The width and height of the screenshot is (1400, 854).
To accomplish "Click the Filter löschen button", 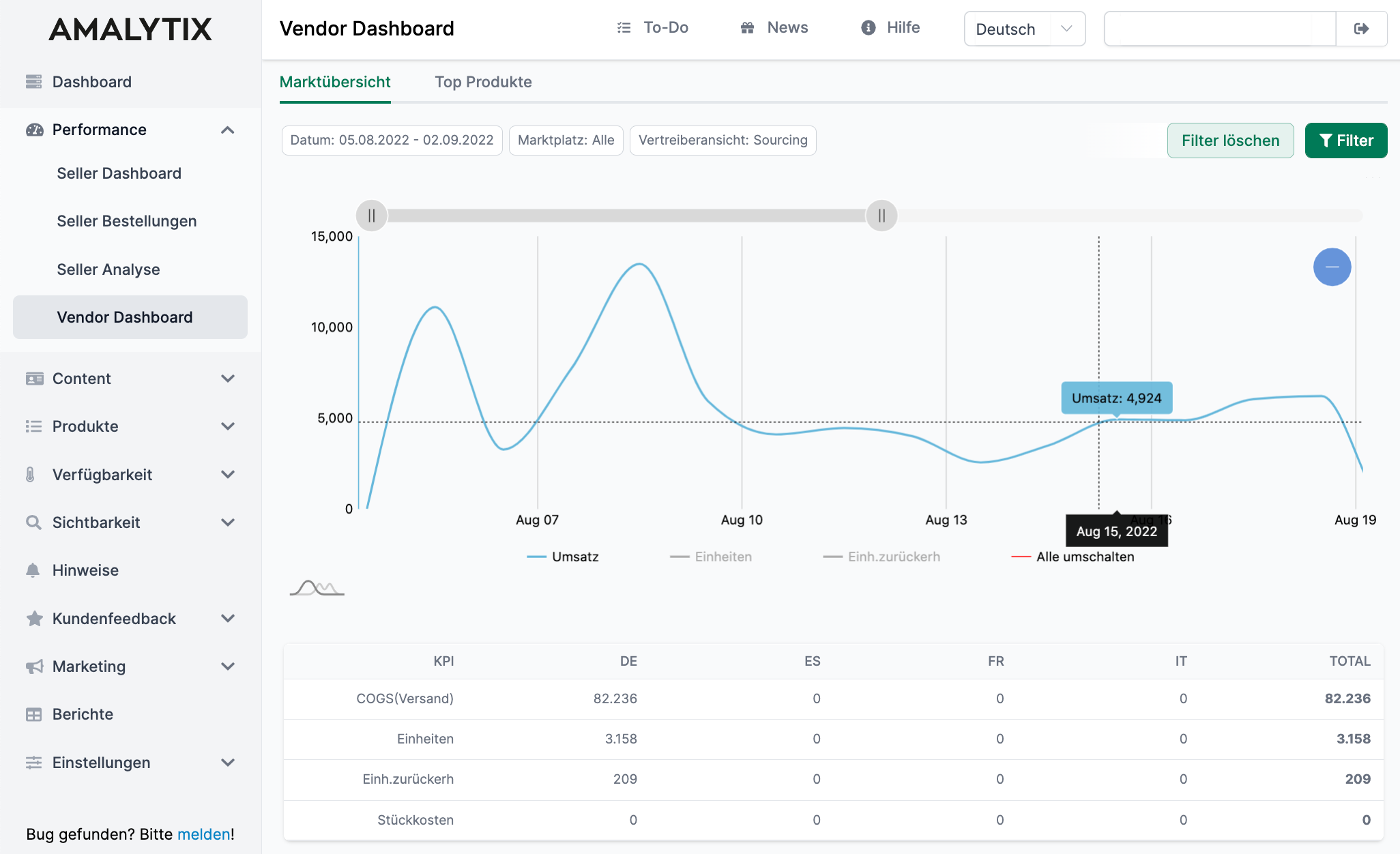I will coord(1230,141).
